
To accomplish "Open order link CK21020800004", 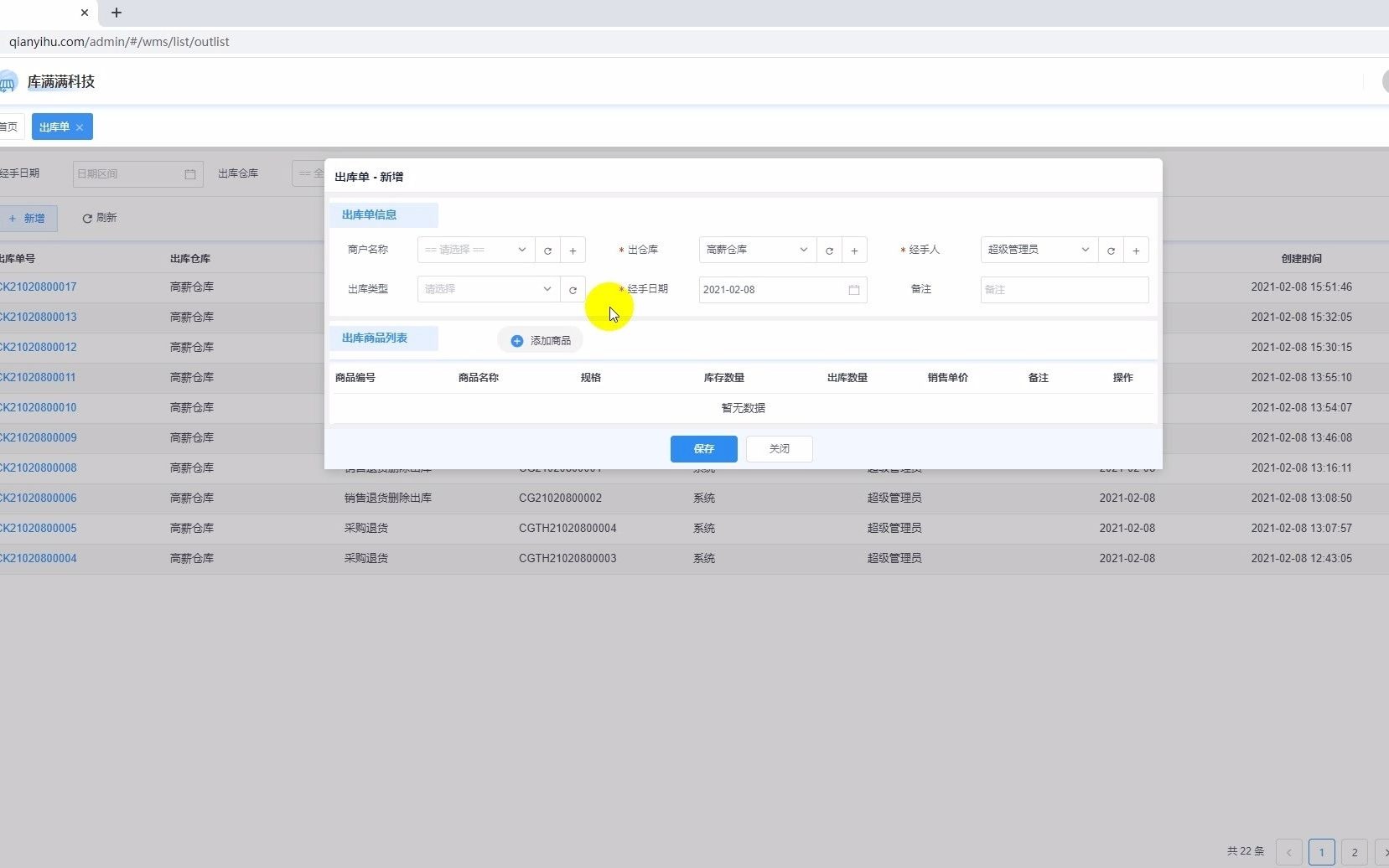I will click(x=38, y=558).
